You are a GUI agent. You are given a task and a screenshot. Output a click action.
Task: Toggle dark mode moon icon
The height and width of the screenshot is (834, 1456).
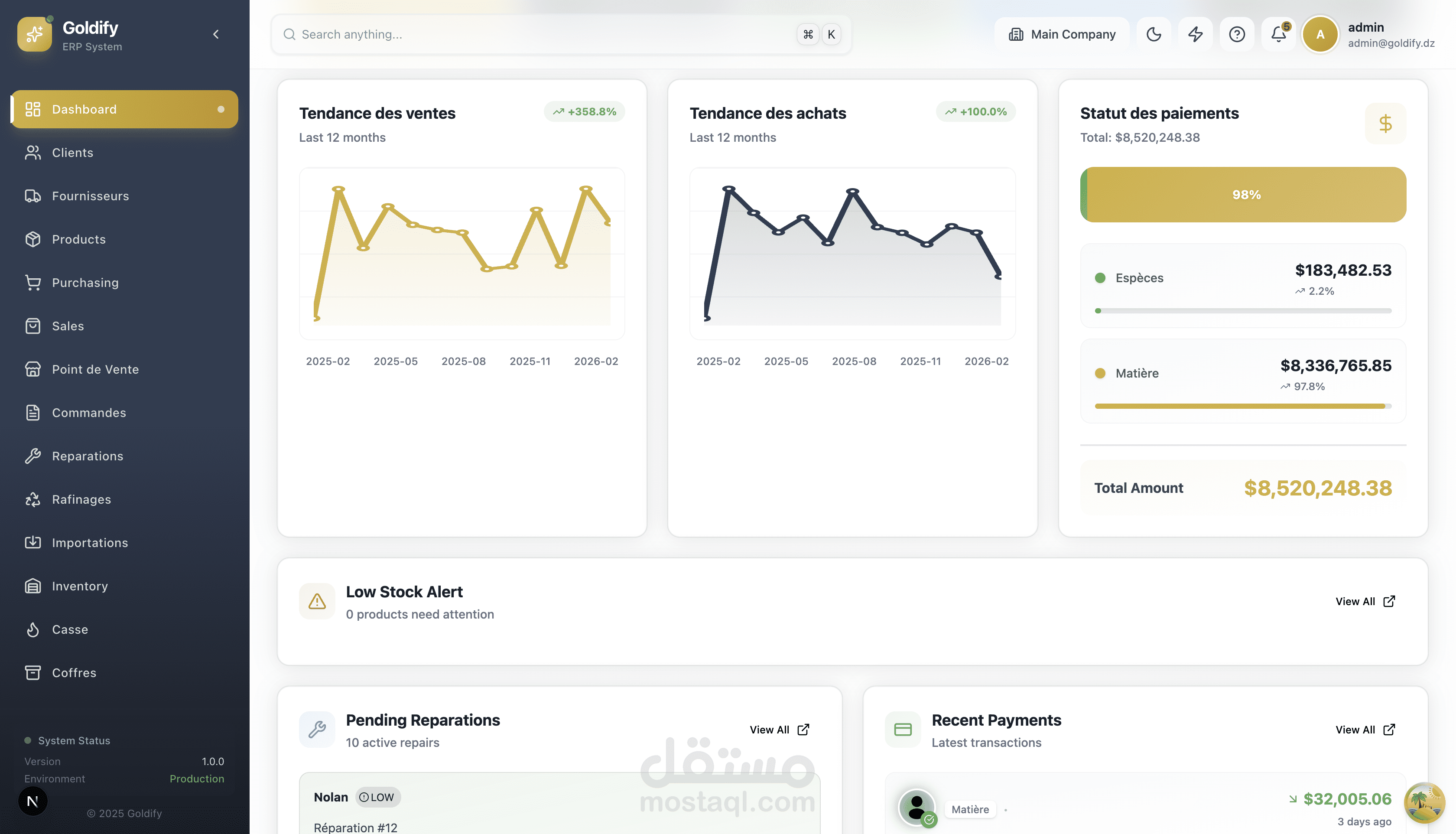(x=1153, y=34)
